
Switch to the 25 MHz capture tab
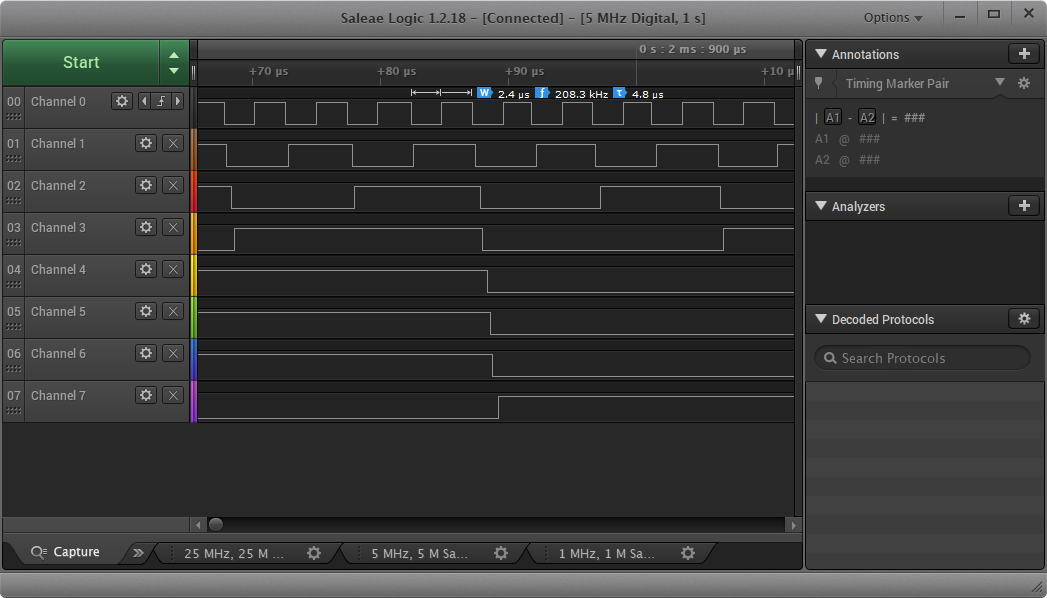pyautogui.click(x=234, y=553)
